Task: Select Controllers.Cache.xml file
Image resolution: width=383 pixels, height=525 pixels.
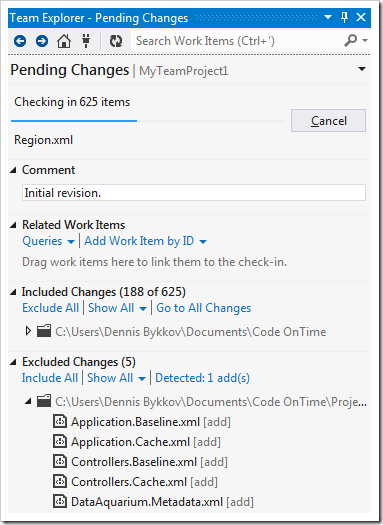Action: click(144, 482)
